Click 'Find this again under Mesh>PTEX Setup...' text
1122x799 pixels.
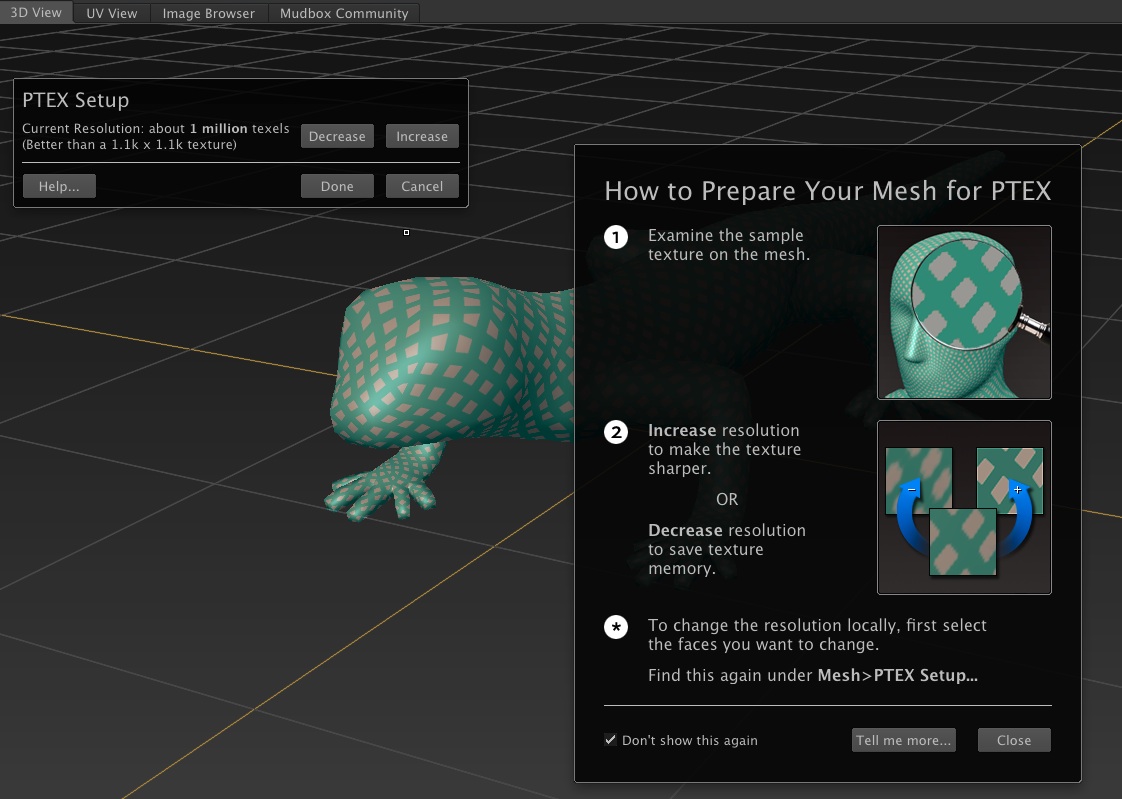(x=813, y=675)
